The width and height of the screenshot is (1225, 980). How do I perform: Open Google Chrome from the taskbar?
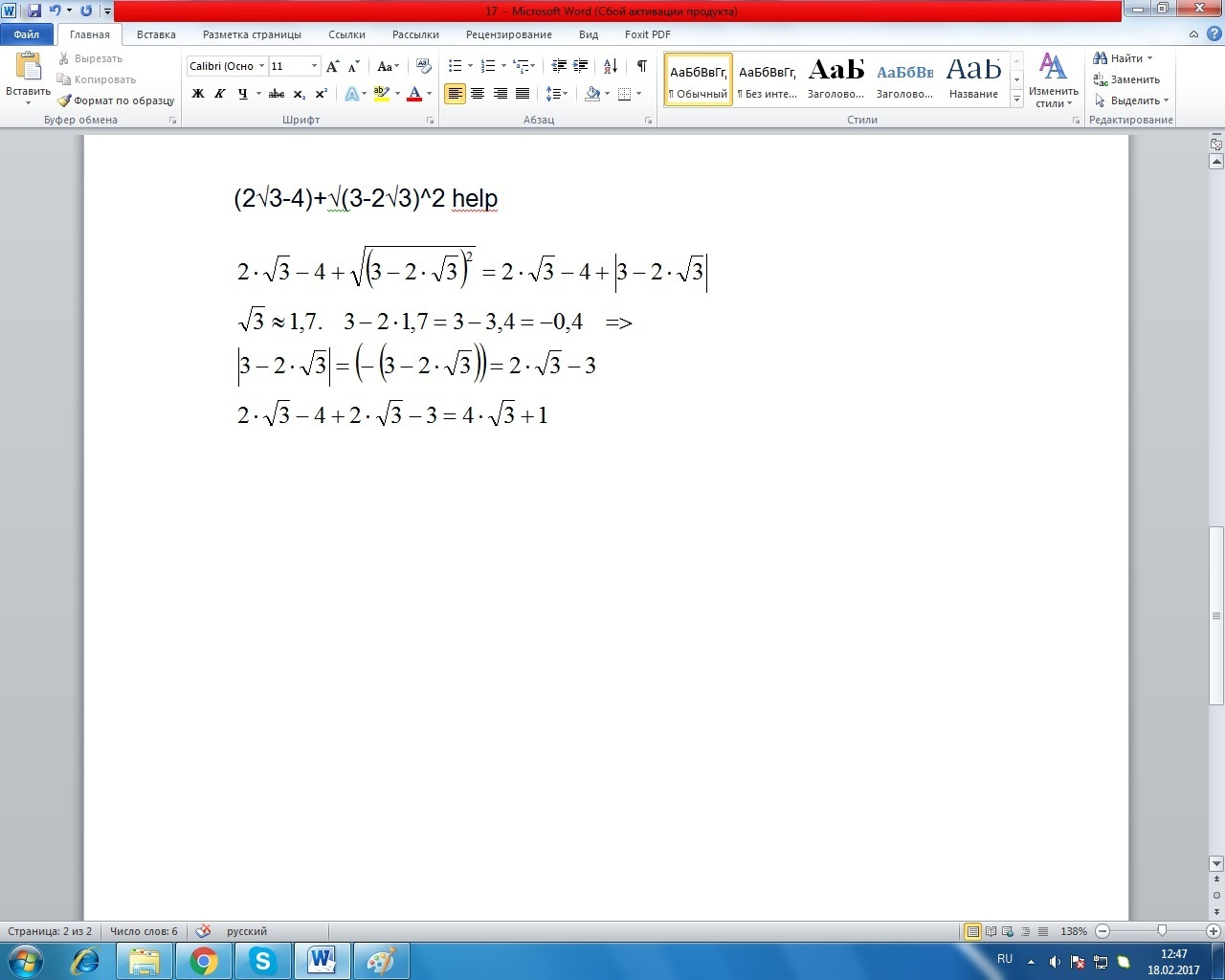click(204, 961)
